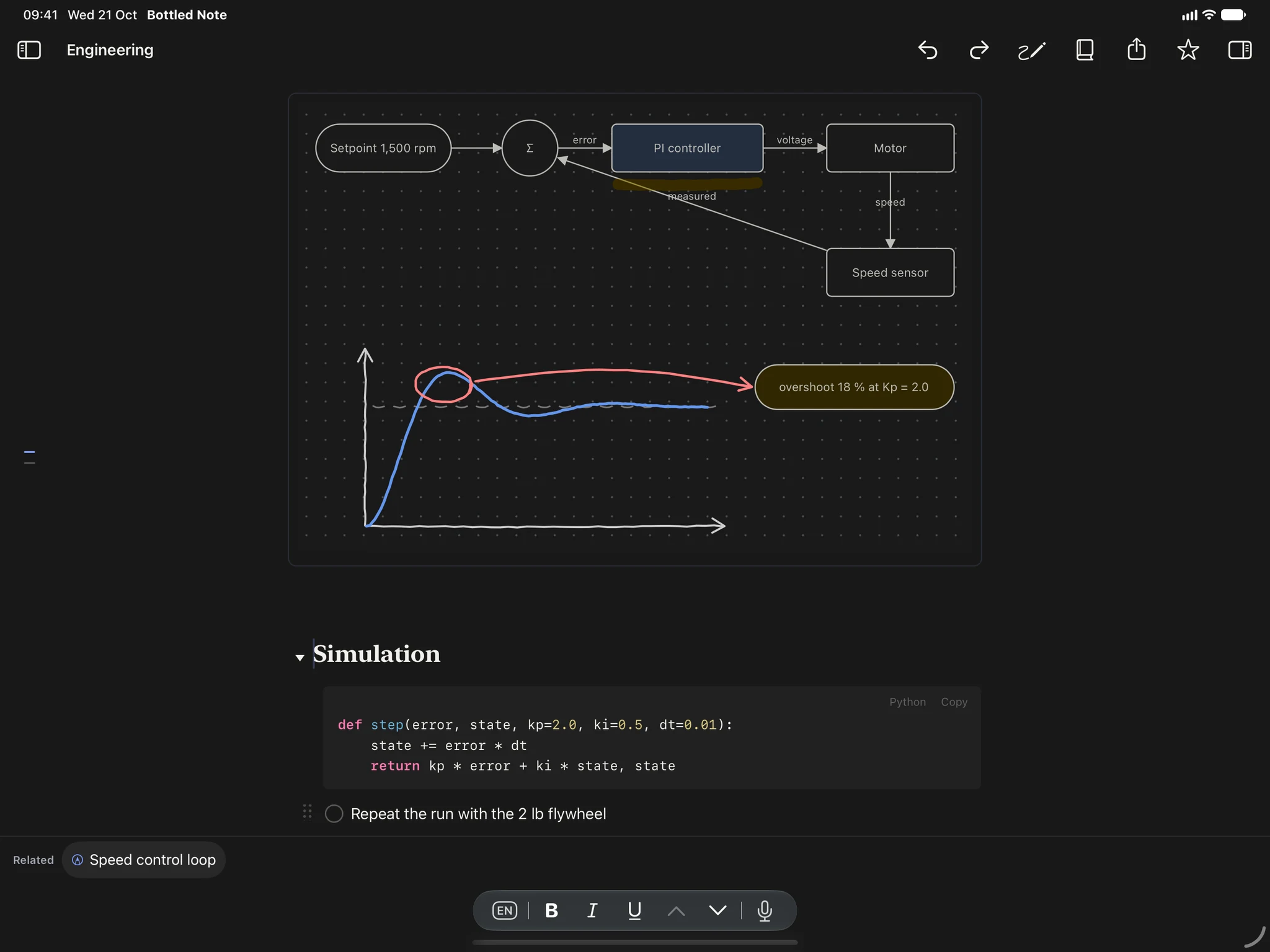The image size is (1270, 952).
Task: Activate the pencil drawing tool
Action: pyautogui.click(x=1032, y=50)
